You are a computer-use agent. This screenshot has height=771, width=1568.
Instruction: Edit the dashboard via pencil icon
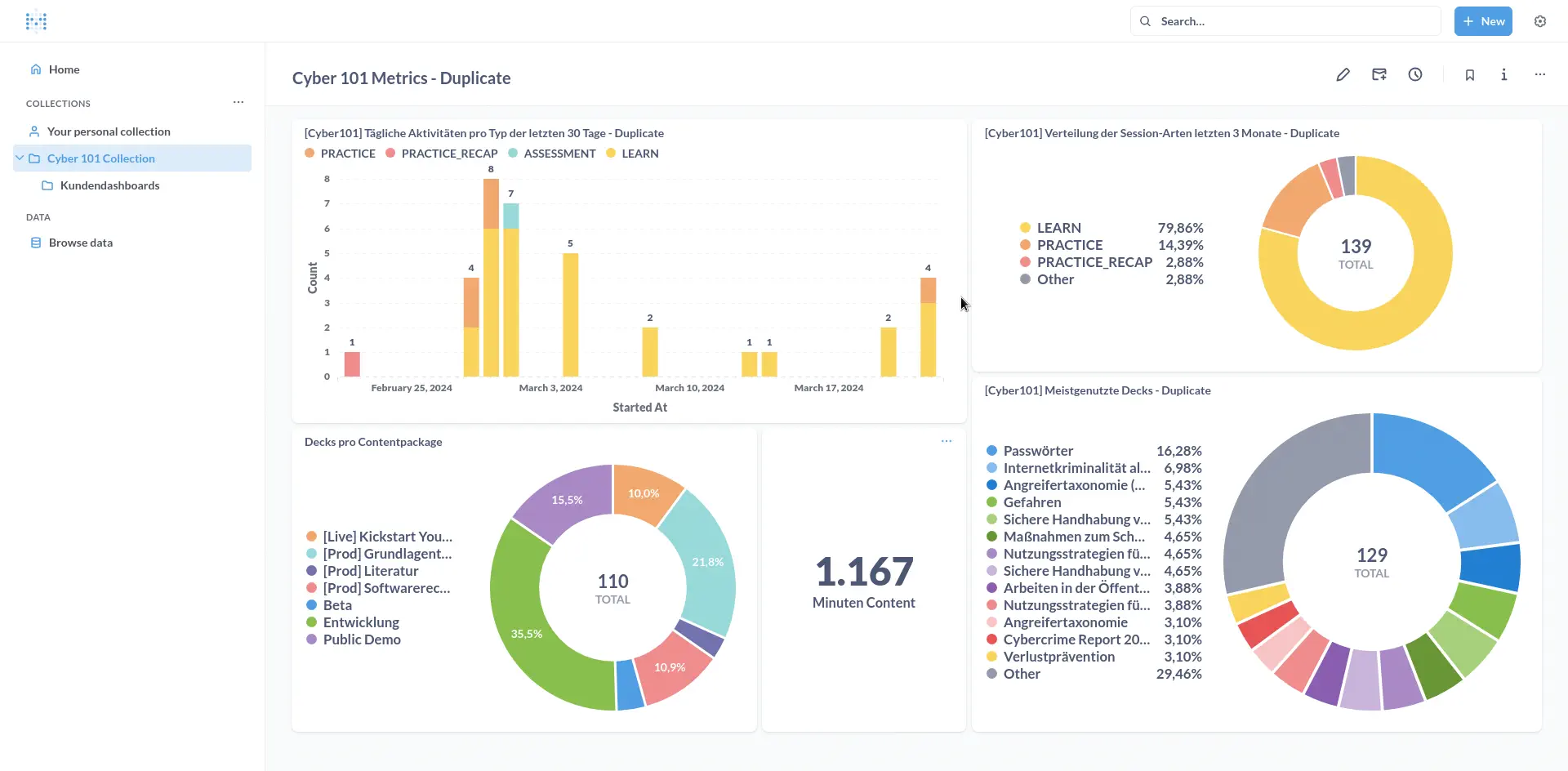tap(1343, 75)
